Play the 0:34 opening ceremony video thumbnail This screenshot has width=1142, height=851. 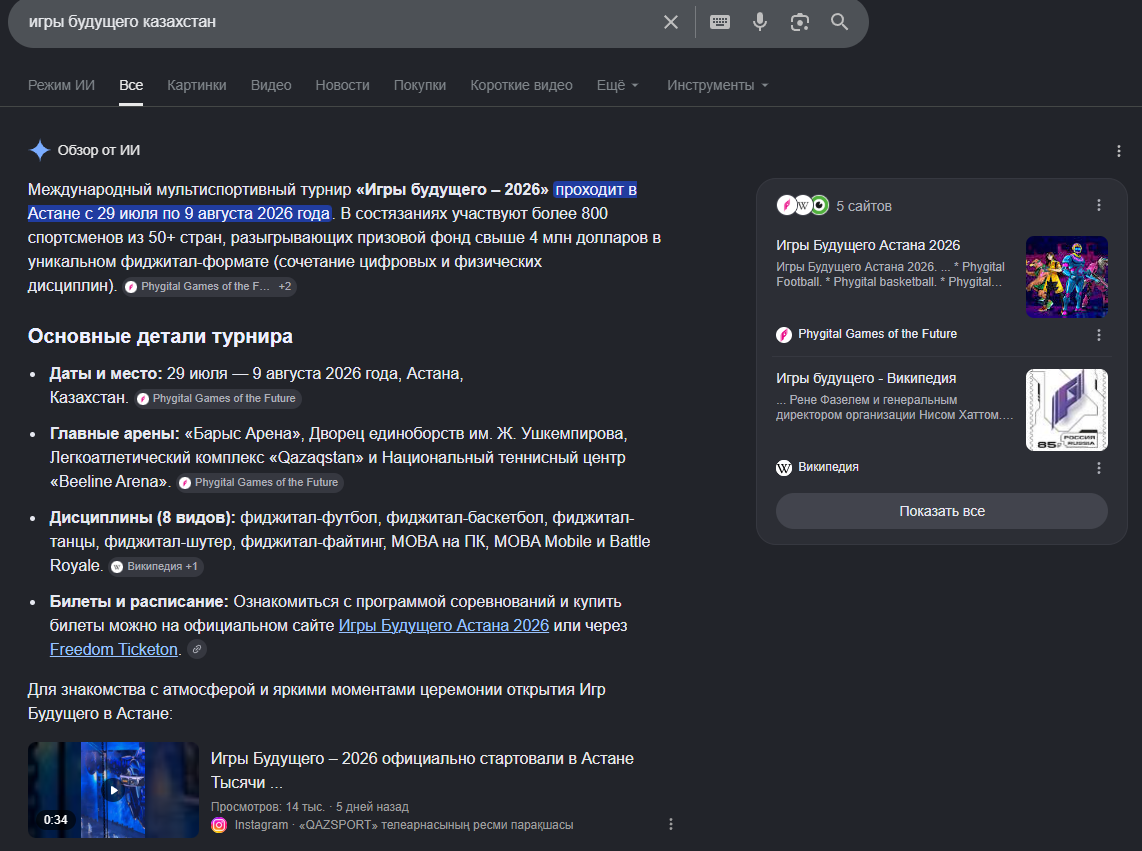[x=113, y=790]
